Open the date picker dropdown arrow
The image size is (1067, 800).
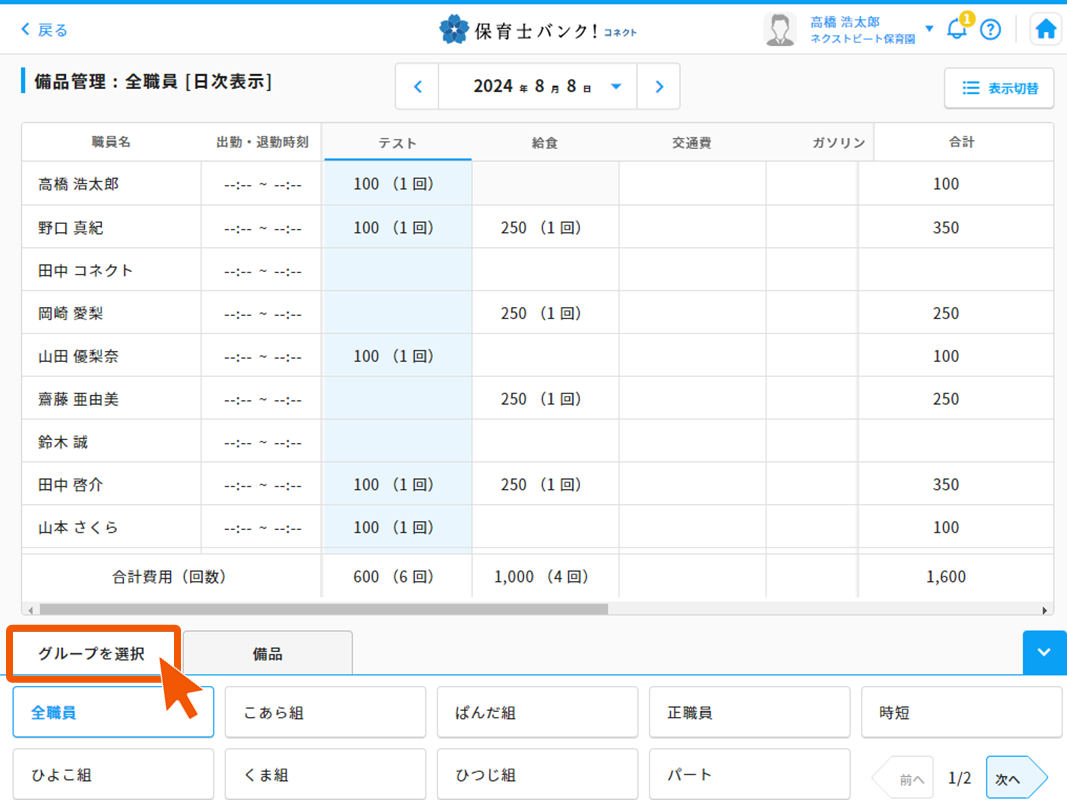616,87
